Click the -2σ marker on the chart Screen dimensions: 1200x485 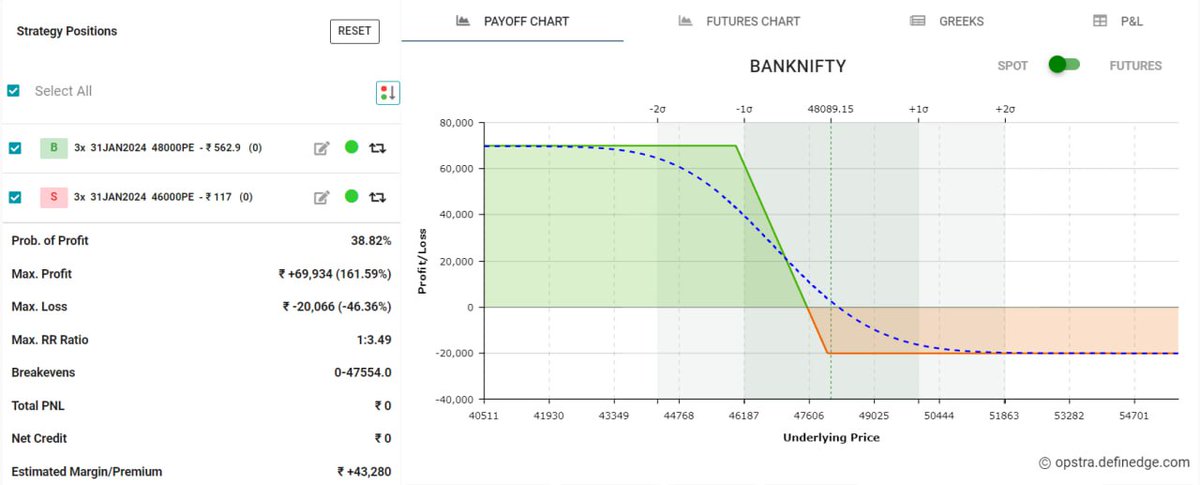[x=657, y=108]
